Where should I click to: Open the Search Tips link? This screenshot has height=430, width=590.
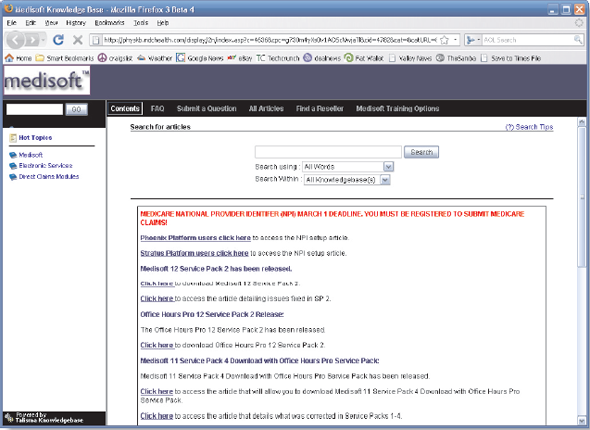point(529,127)
